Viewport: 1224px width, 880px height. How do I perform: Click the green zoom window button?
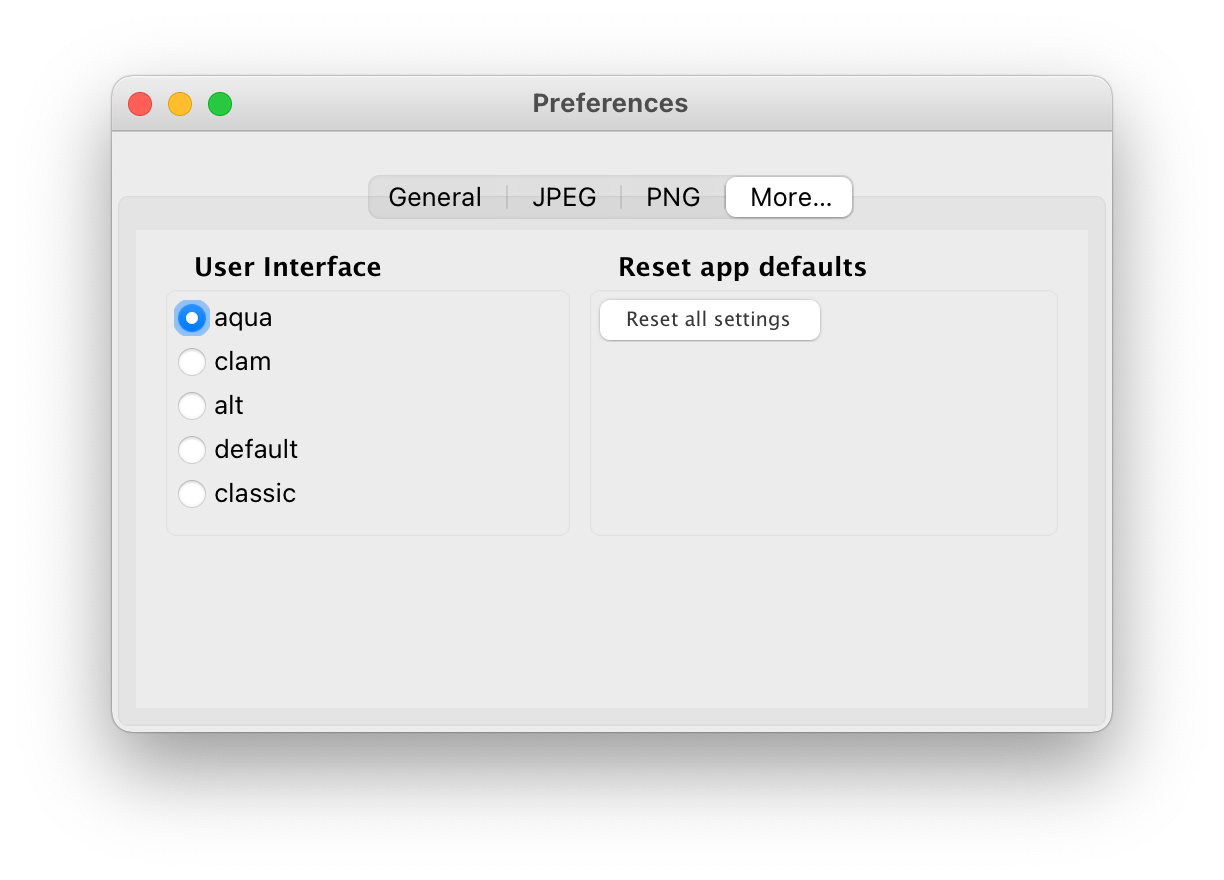click(220, 104)
